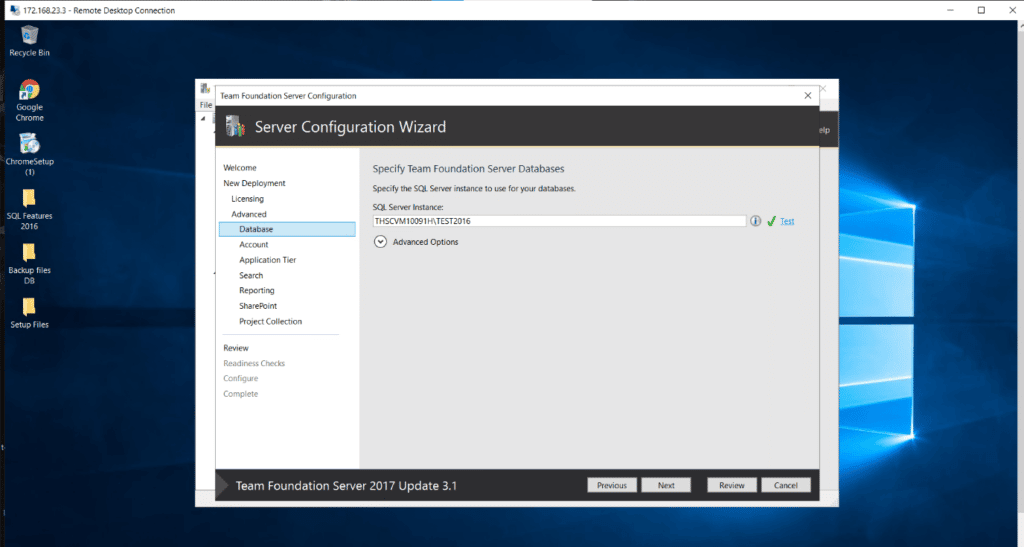Open the SharePoint step
The image size is (1024, 547).
258,306
